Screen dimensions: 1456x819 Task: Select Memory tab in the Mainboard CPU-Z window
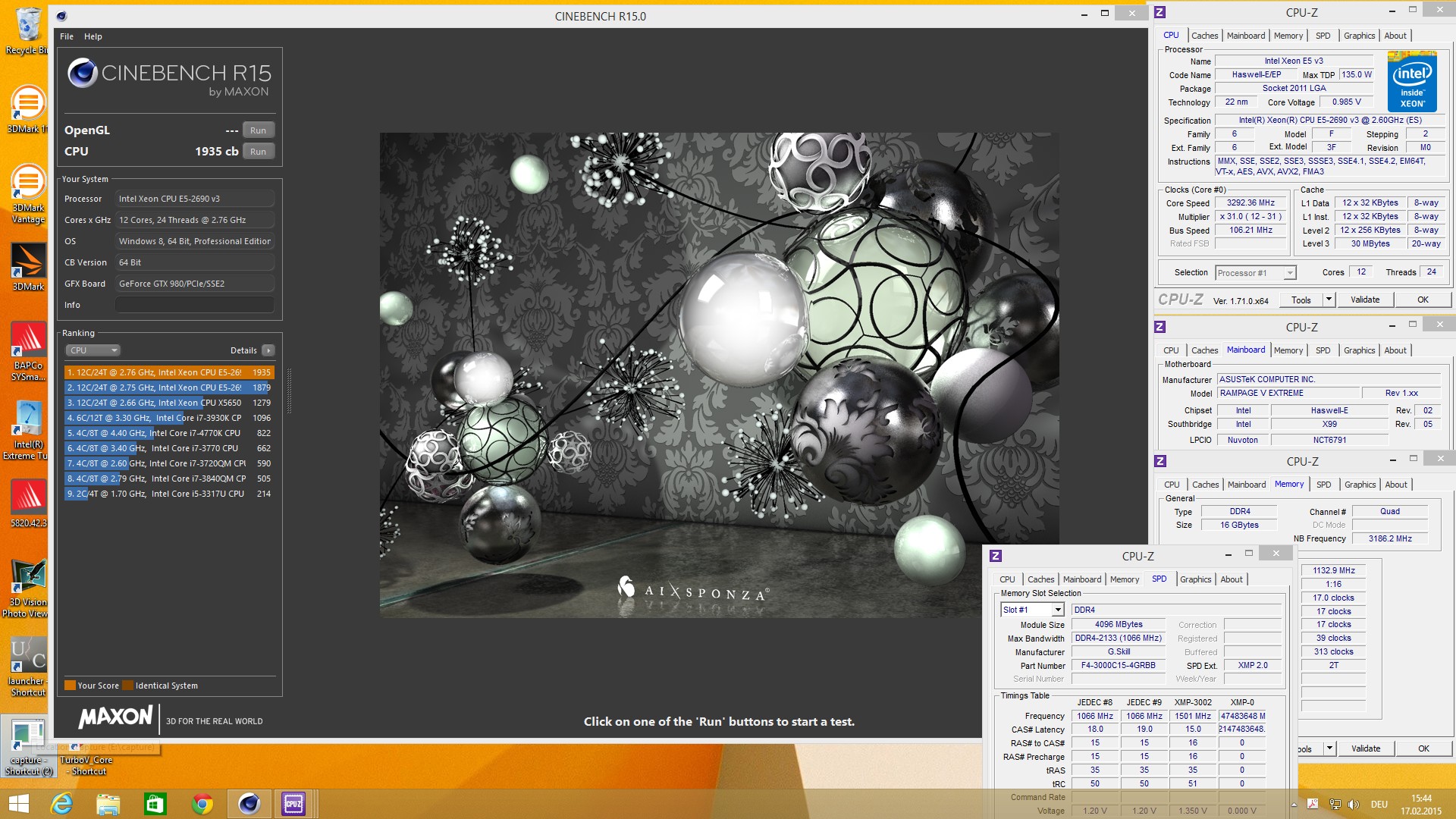(x=1288, y=350)
